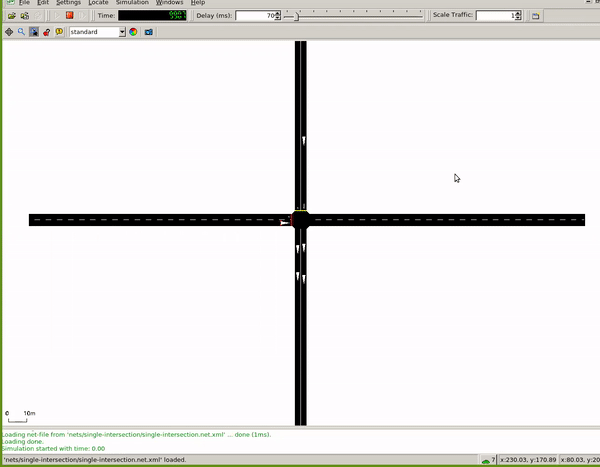Viewport: 600px width, 467px height.
Task: Toggle the highlighted selection icon beside magnifier
Action: 34,32
